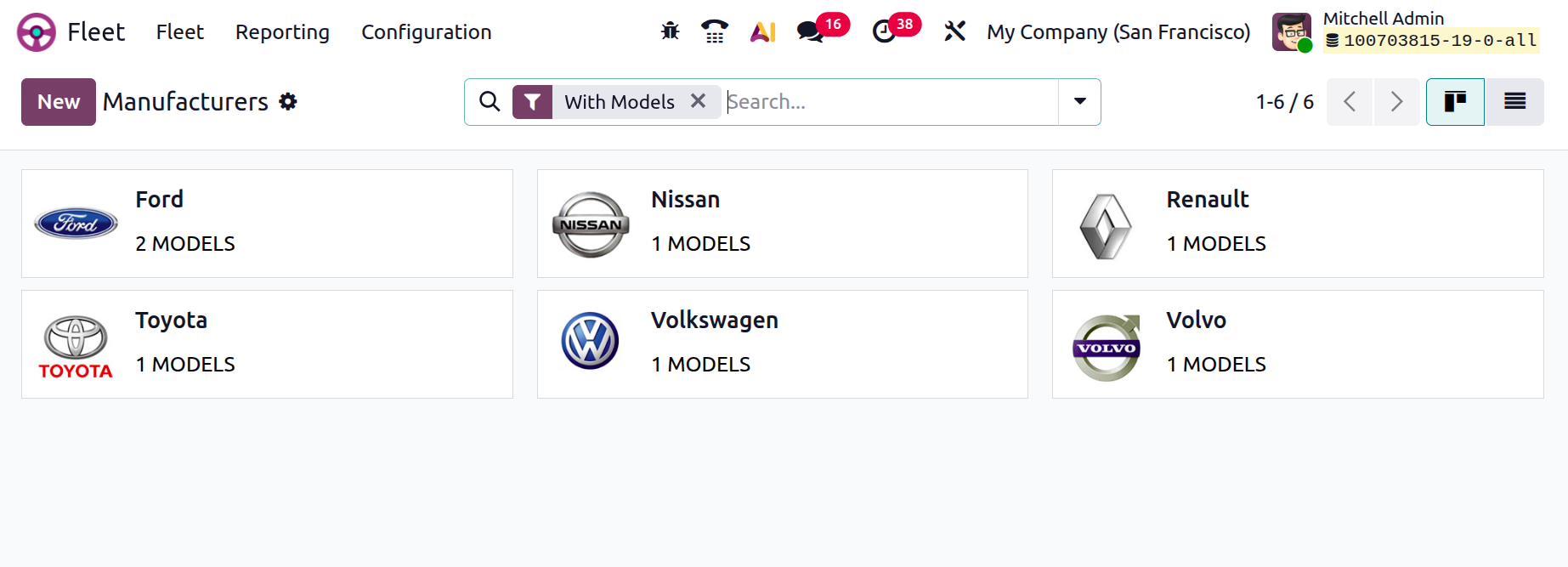Open the debug bug icon menu
The width and height of the screenshot is (1568, 567).
(x=670, y=31)
